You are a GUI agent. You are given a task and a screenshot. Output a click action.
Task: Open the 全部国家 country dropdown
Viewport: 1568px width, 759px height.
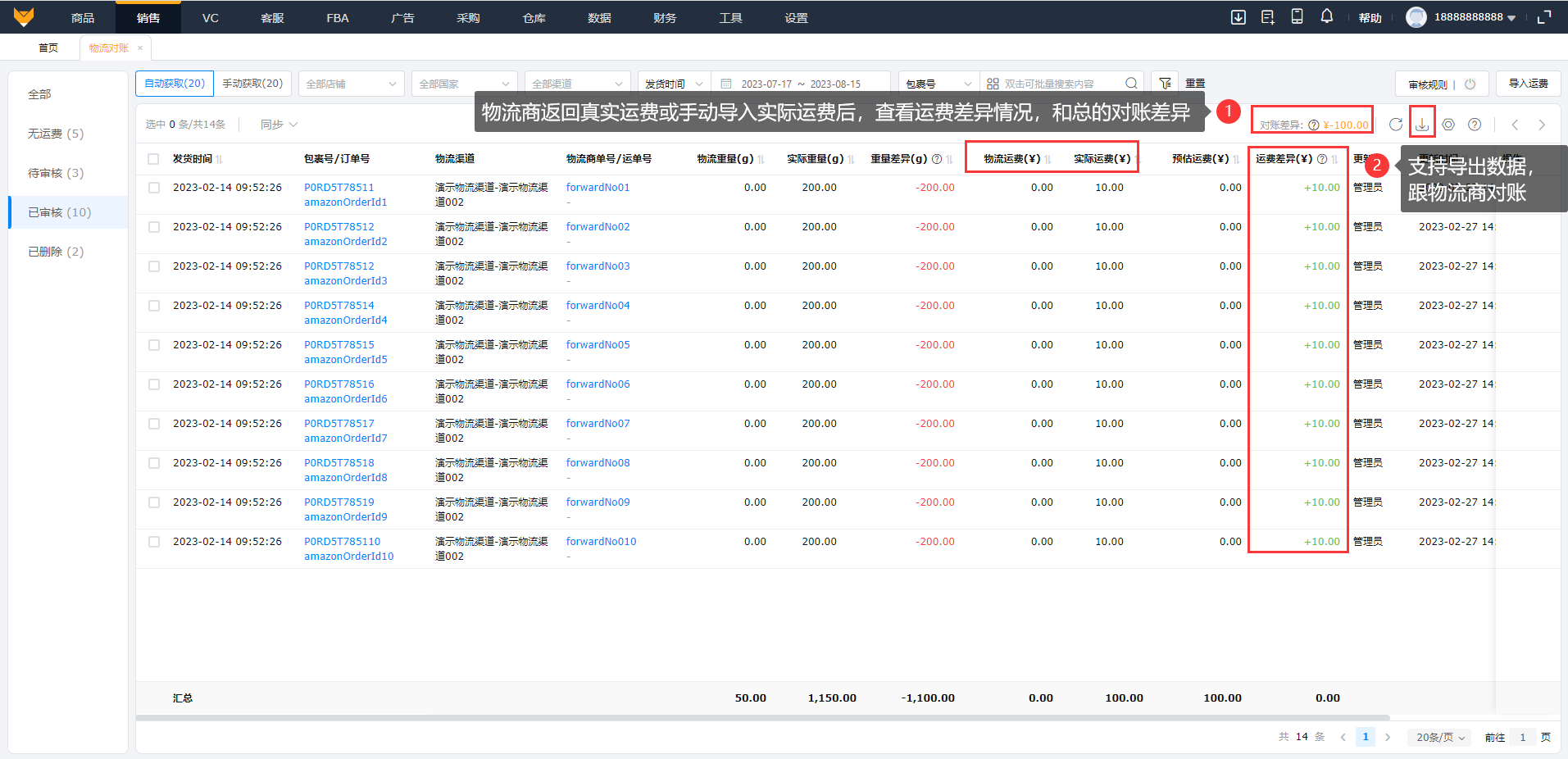click(x=464, y=84)
